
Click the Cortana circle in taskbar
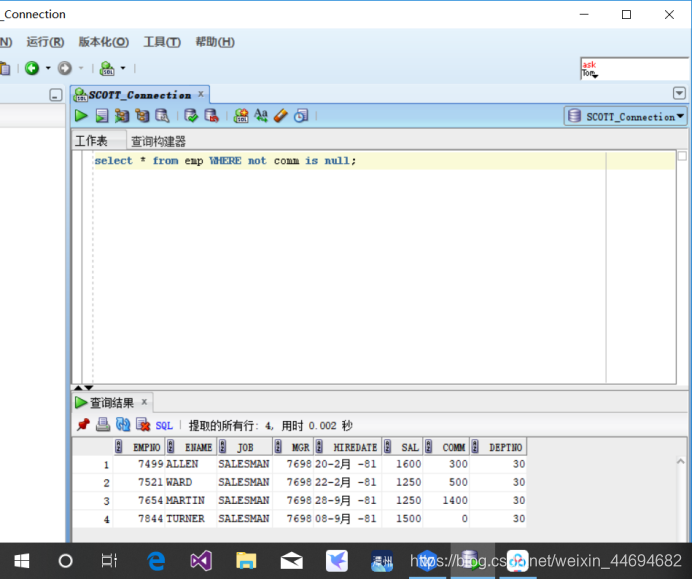pyautogui.click(x=65, y=561)
